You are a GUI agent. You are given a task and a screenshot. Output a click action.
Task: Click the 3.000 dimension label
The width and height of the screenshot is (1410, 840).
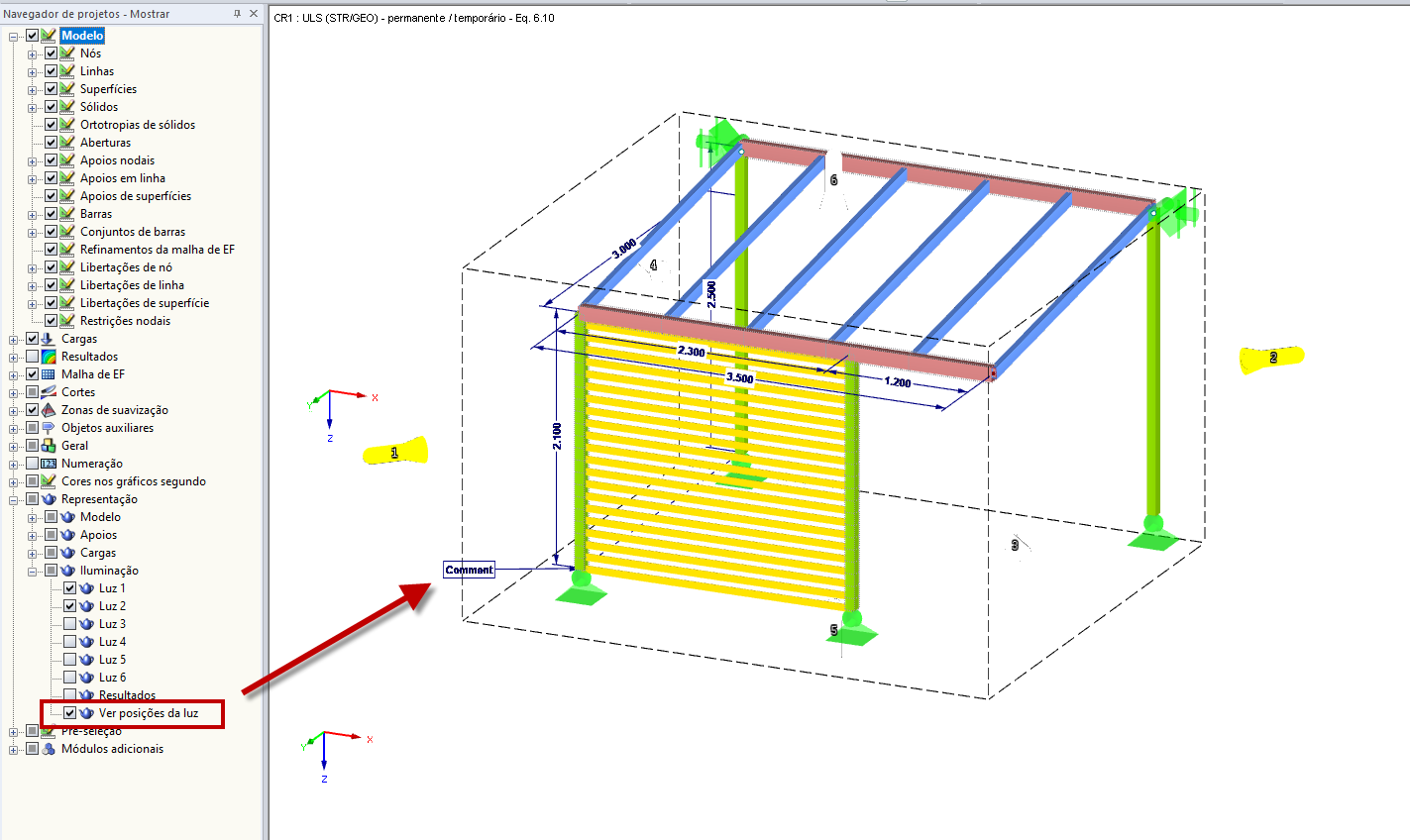(x=624, y=248)
